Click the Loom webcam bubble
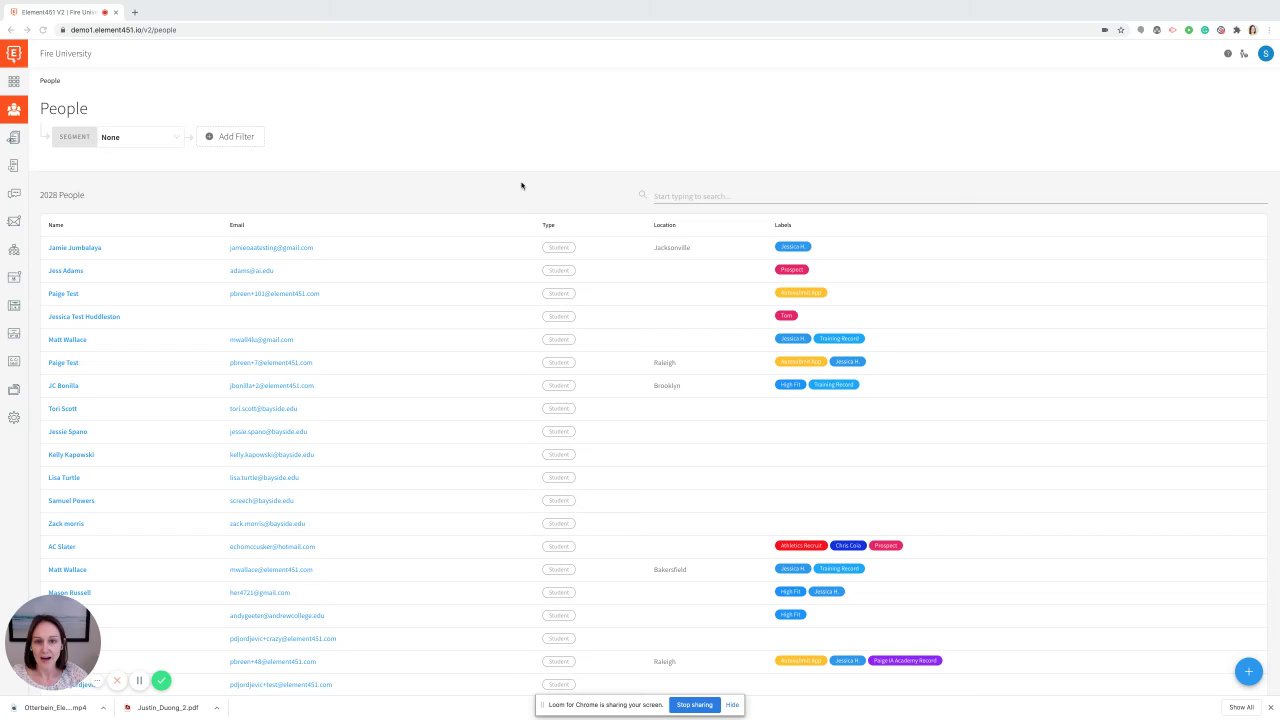The height and width of the screenshot is (720, 1280). pos(53,643)
